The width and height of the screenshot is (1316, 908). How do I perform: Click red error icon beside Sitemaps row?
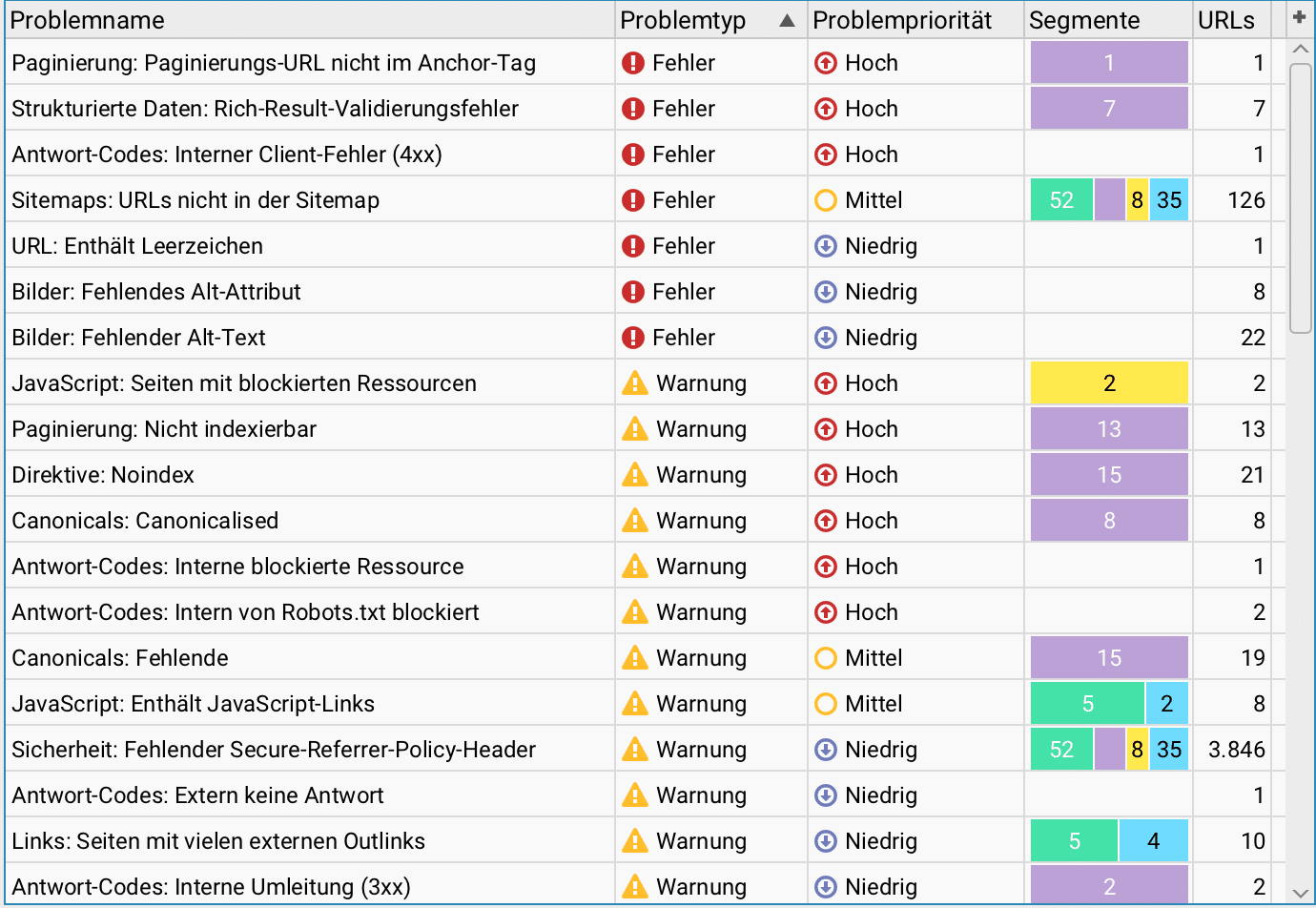click(633, 200)
